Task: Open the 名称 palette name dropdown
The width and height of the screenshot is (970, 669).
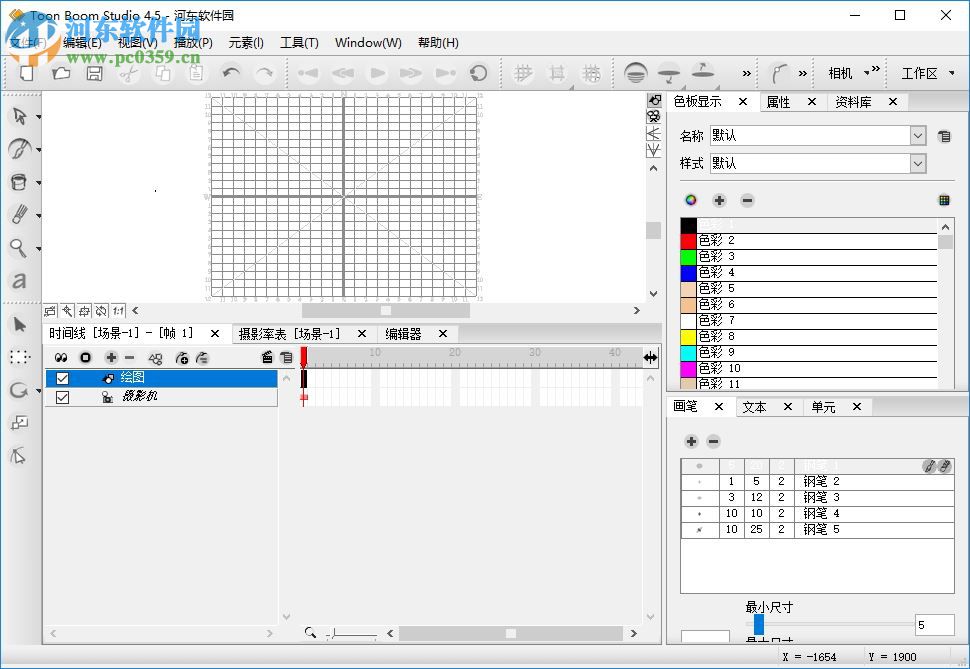Action: pyautogui.click(x=918, y=136)
